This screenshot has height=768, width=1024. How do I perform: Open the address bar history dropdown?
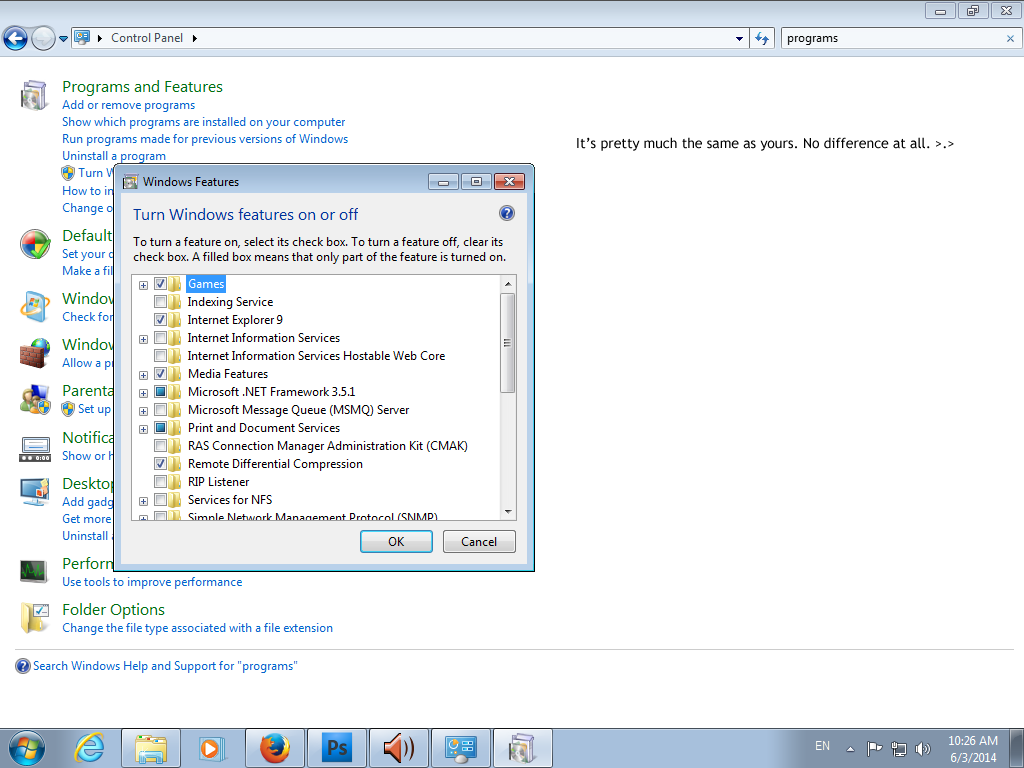click(739, 39)
